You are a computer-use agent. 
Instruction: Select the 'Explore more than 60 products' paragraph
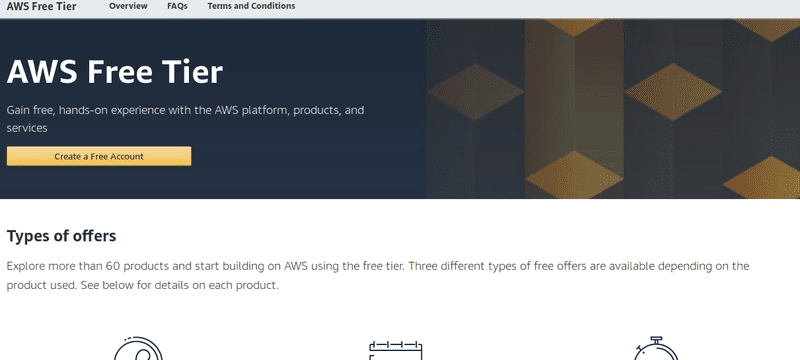pyautogui.click(x=378, y=275)
